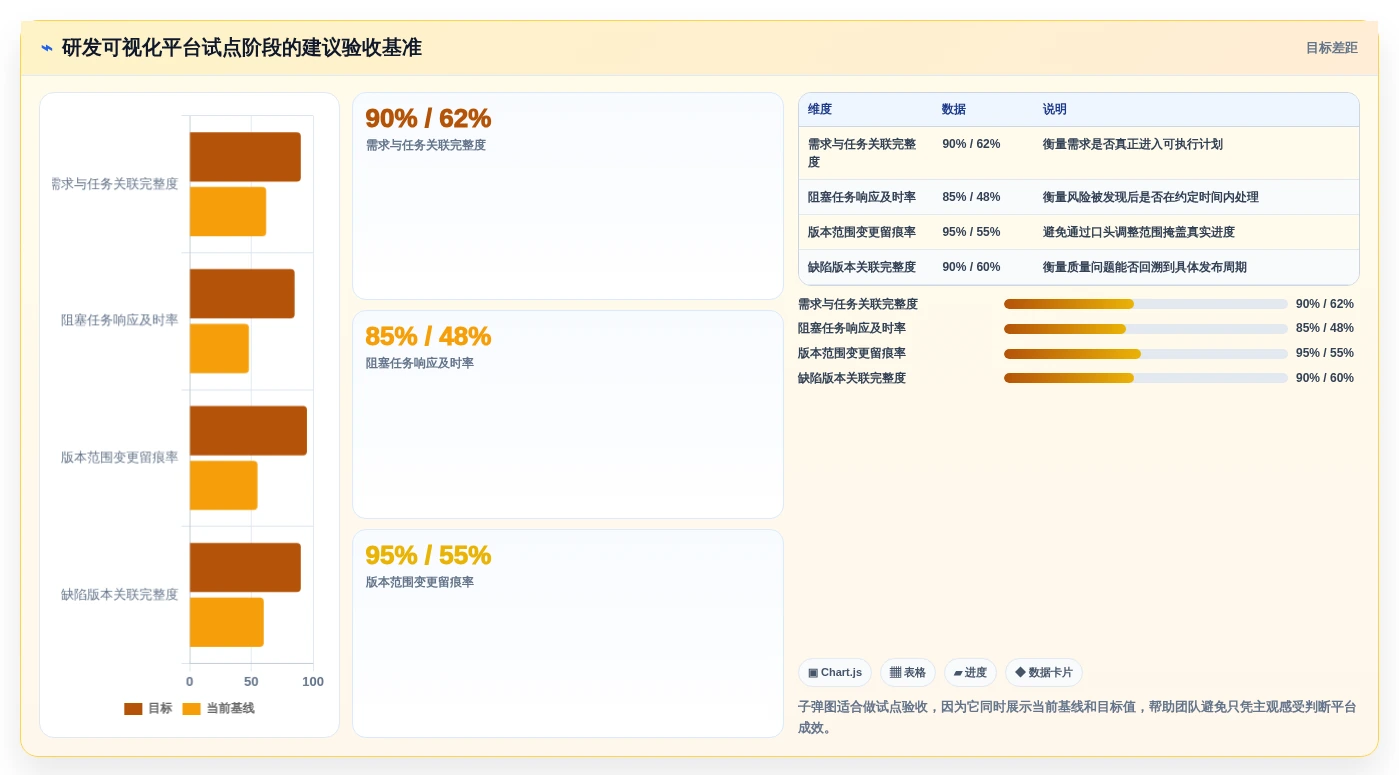
Task: Select the 表格 tag chip
Action: point(908,672)
